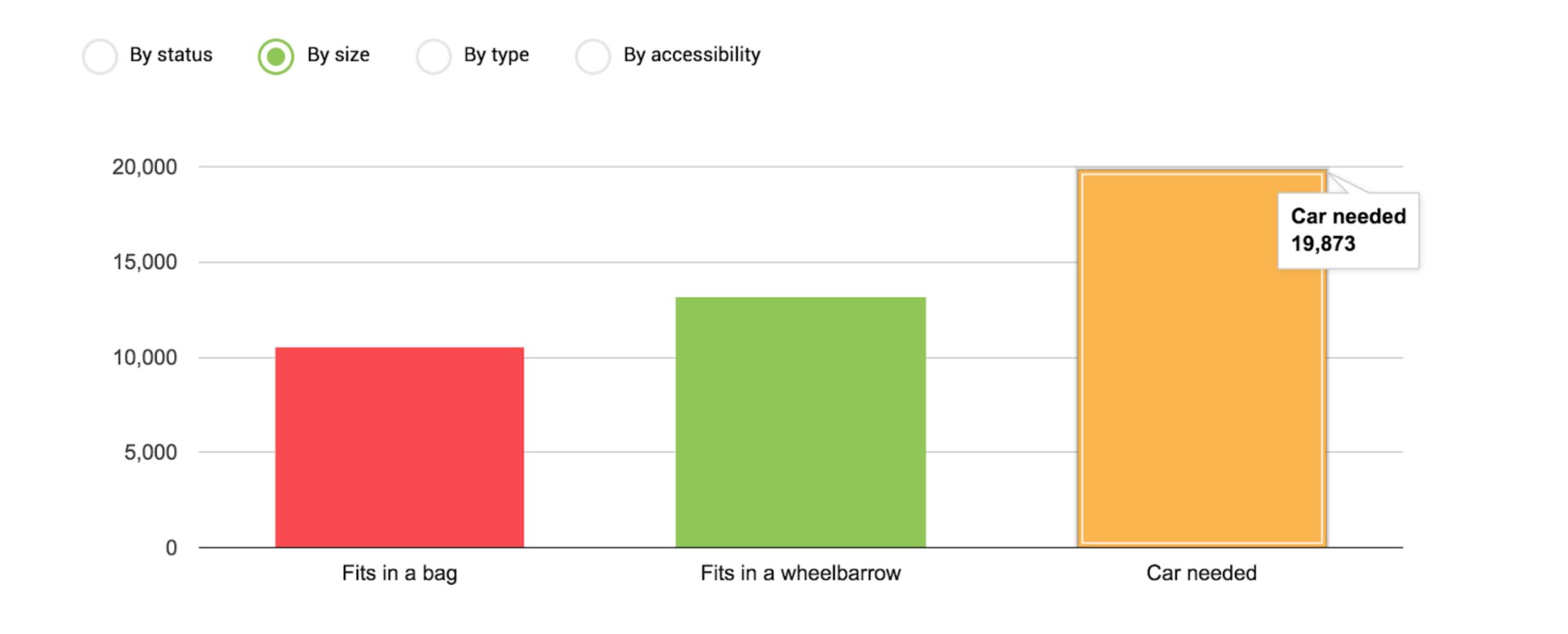Click the "Fits in a wheelbarrow" axis label
Image resolution: width=1568 pixels, height=634 pixels.
800,574
